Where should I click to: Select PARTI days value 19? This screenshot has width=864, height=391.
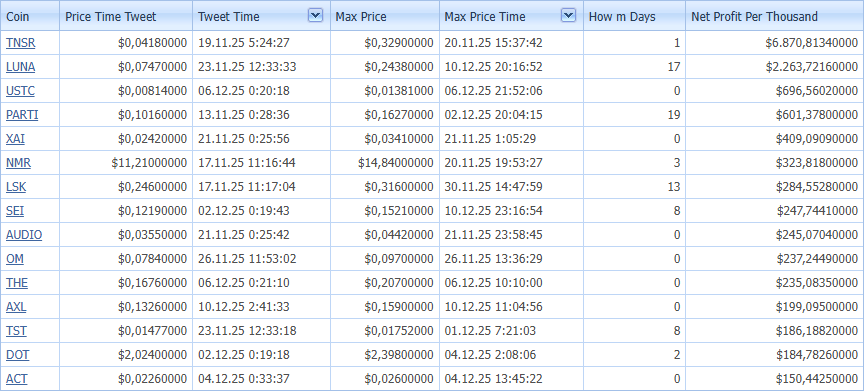(673, 115)
